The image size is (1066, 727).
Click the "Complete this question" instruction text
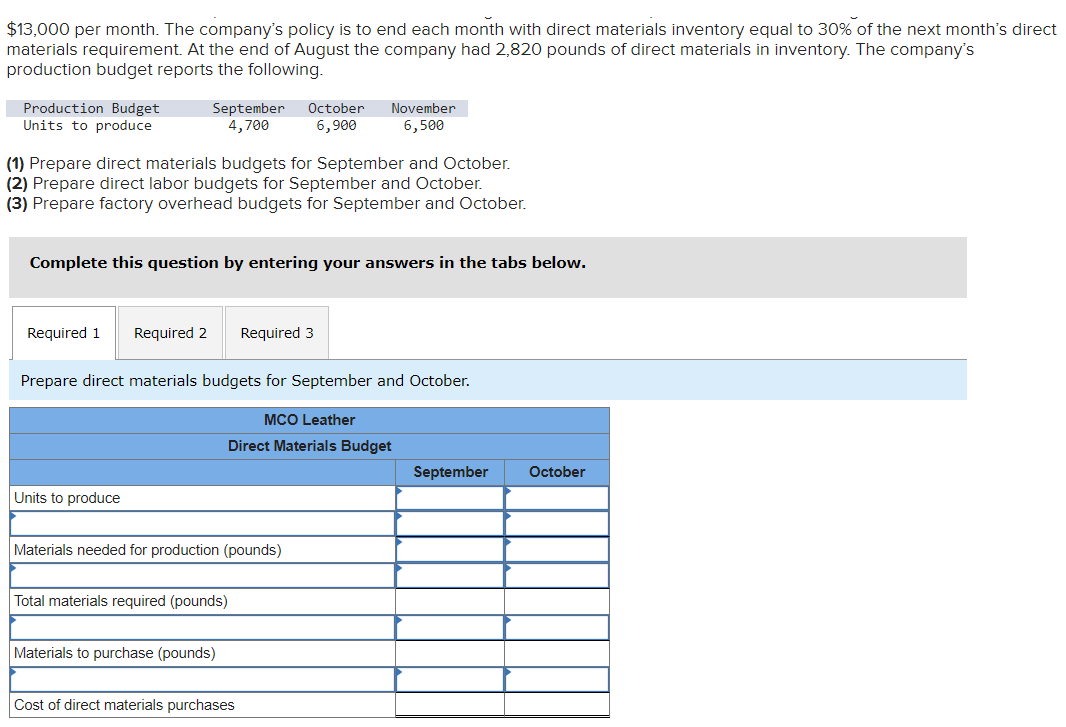(307, 263)
